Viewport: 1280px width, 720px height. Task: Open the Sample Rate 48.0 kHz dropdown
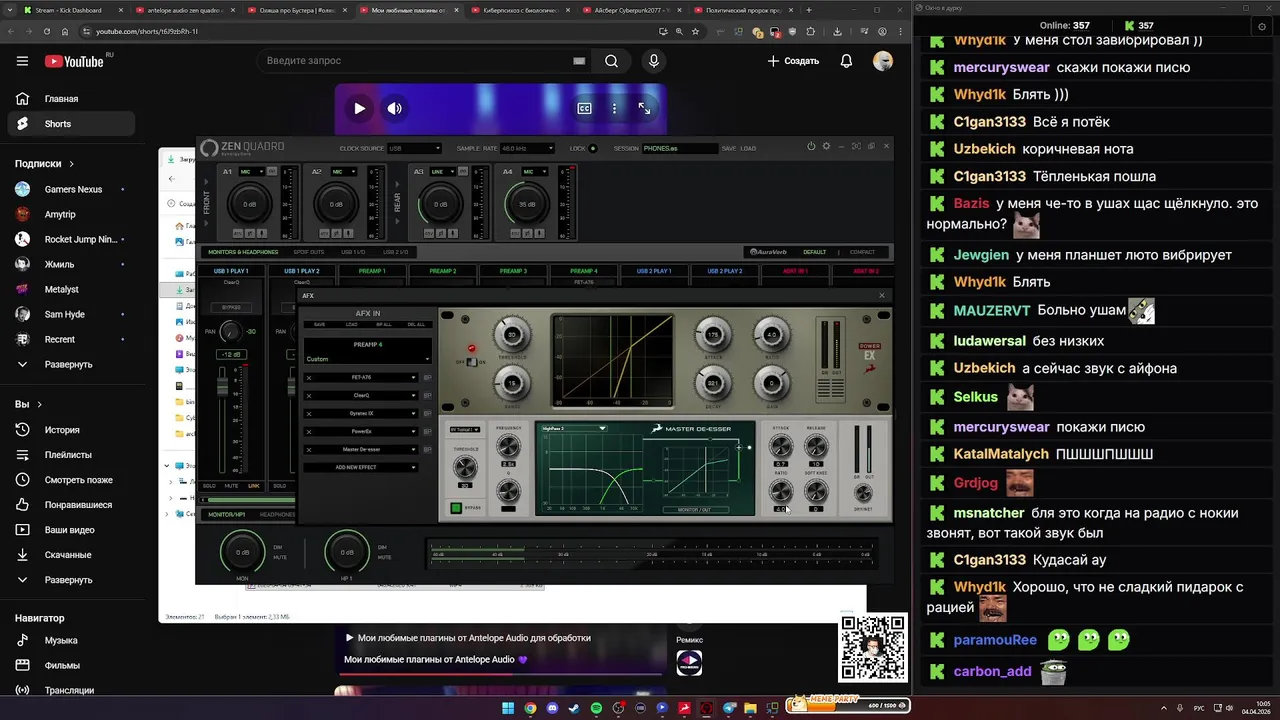pyautogui.click(x=527, y=148)
